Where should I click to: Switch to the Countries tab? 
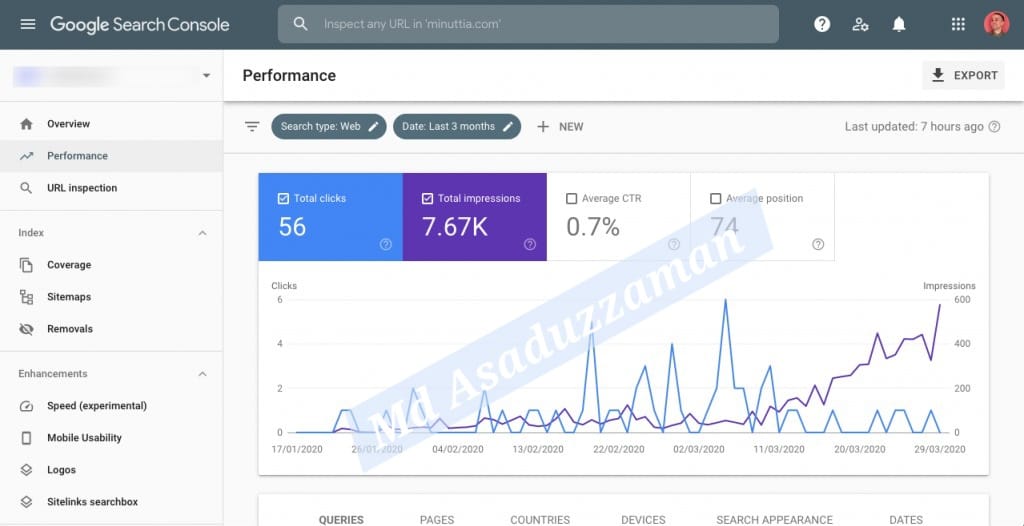click(x=540, y=519)
